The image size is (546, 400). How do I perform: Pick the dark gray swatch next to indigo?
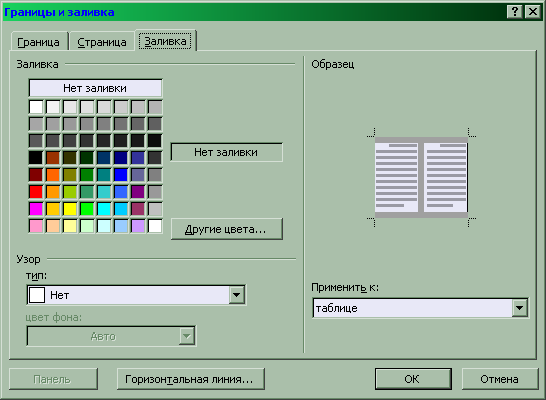click(155, 158)
